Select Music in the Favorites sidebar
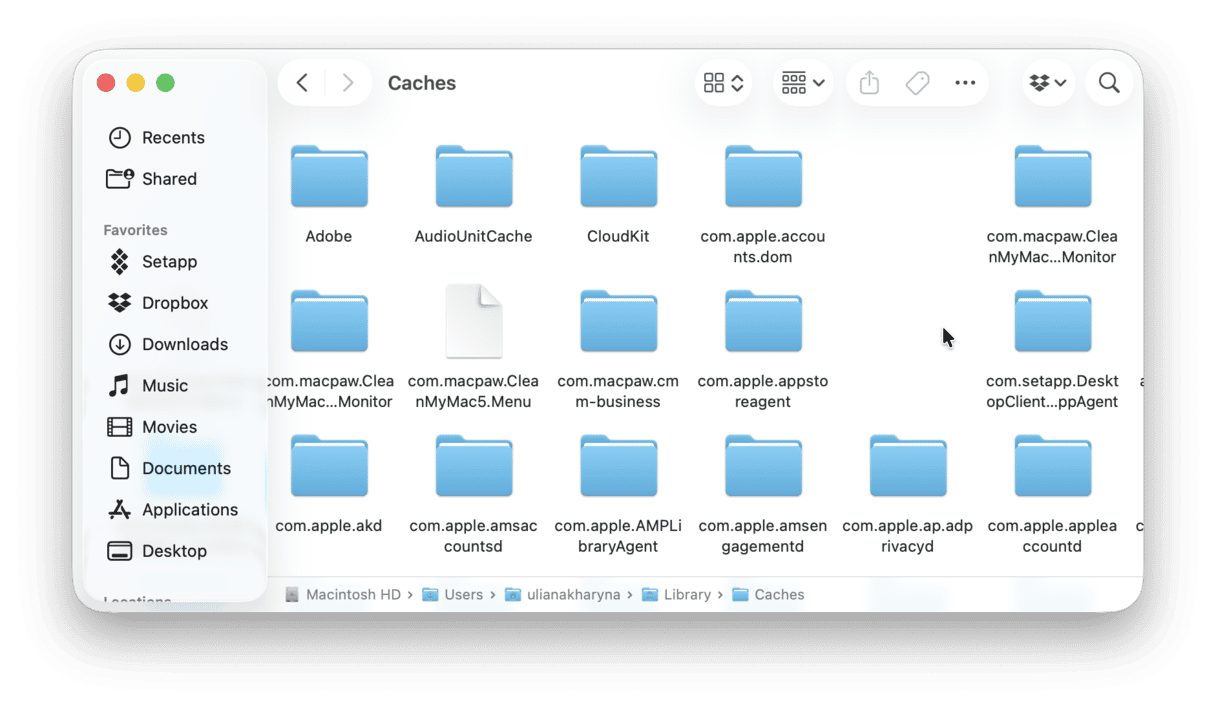1216x708 pixels. click(166, 385)
